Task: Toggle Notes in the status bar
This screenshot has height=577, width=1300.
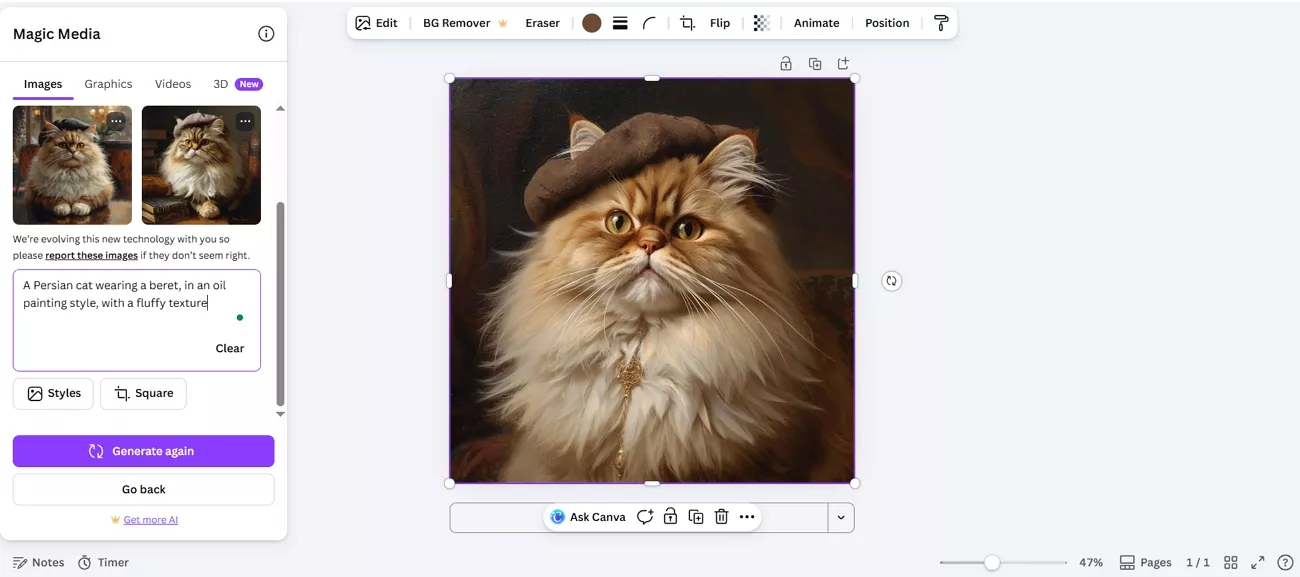Action: click(38, 562)
